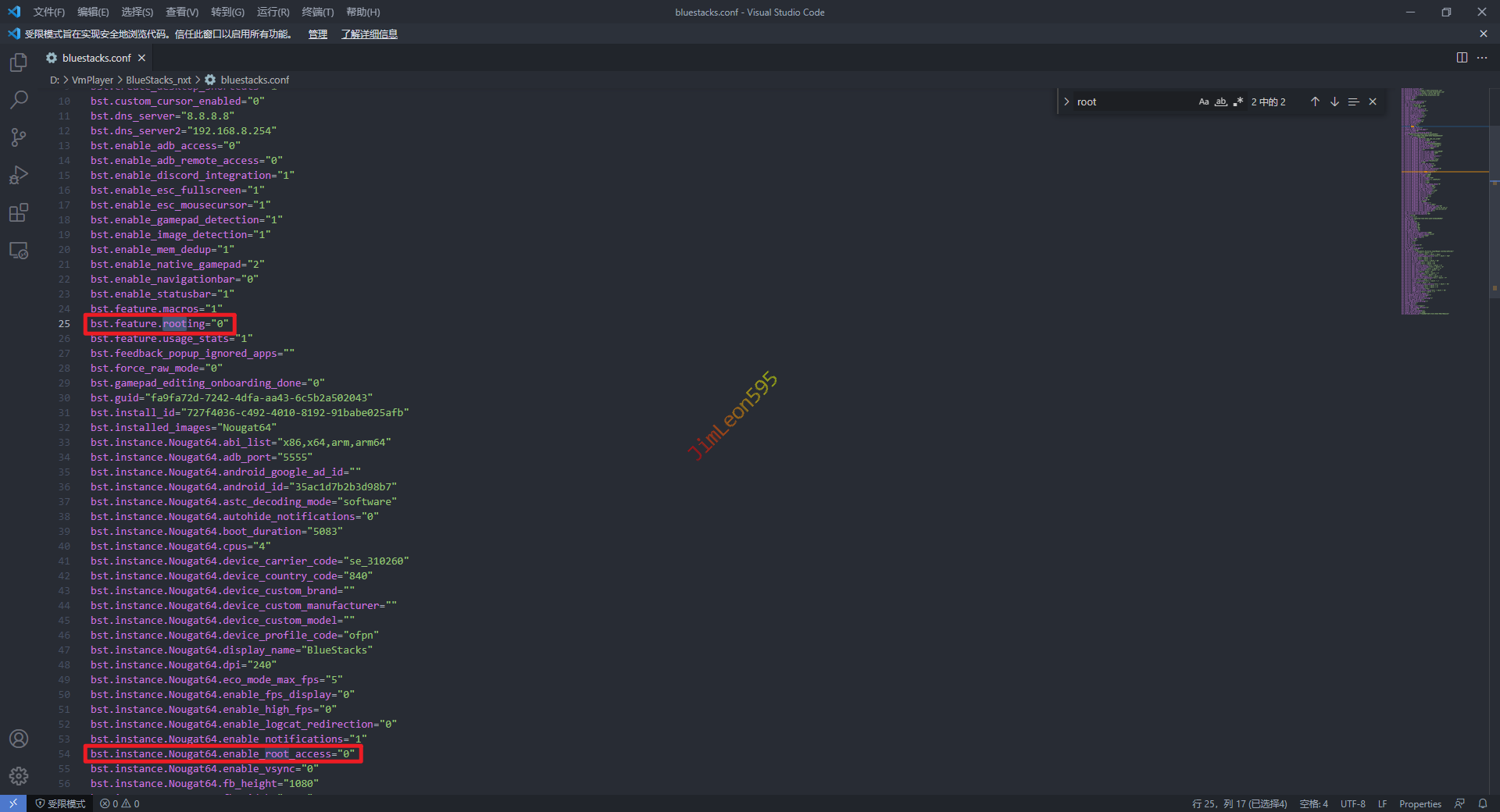Split the editor to the right
Screen dimensions: 1500x812
(x=1462, y=58)
